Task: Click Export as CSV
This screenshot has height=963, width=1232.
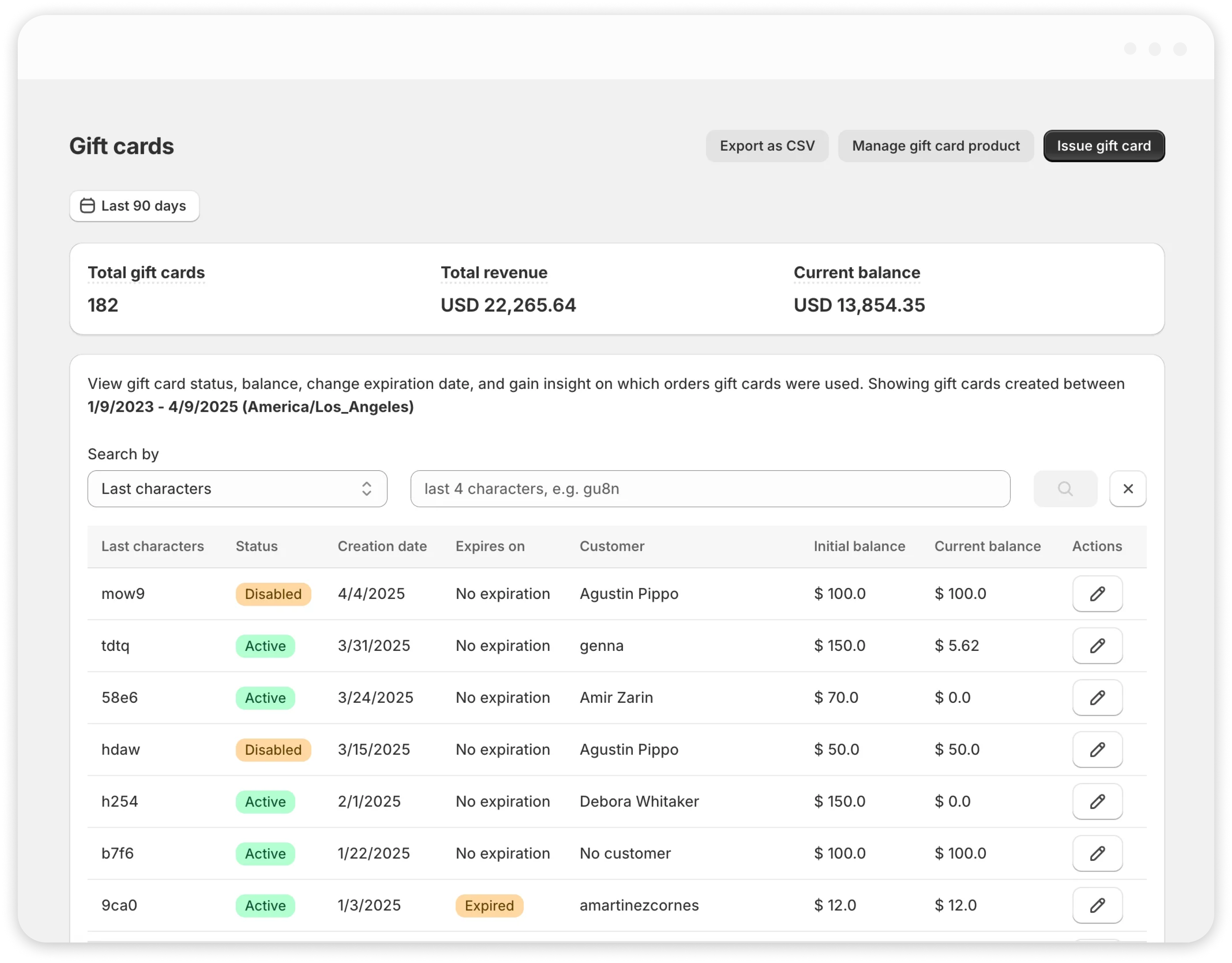Action: [767, 146]
